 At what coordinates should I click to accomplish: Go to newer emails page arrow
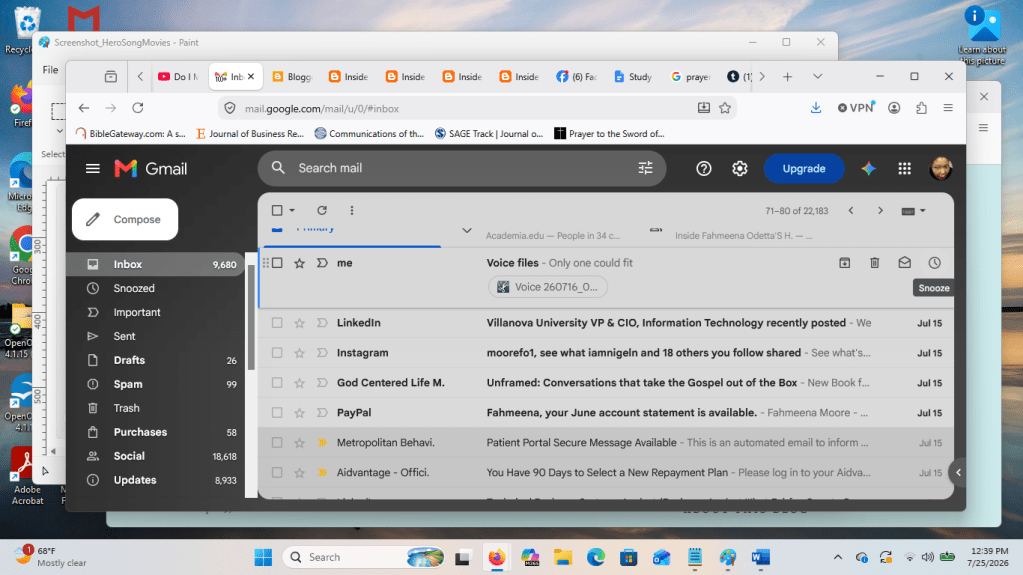pos(851,210)
